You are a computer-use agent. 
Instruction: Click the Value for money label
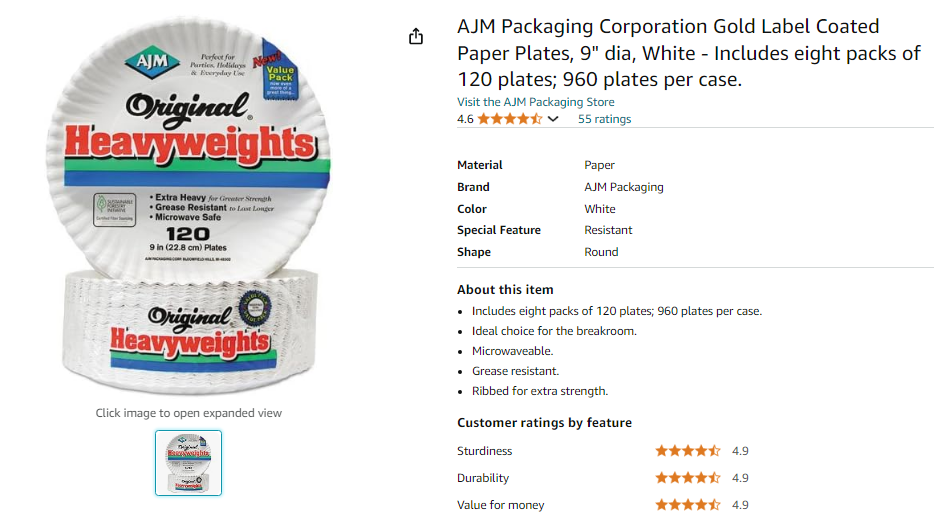pyautogui.click(x=500, y=504)
